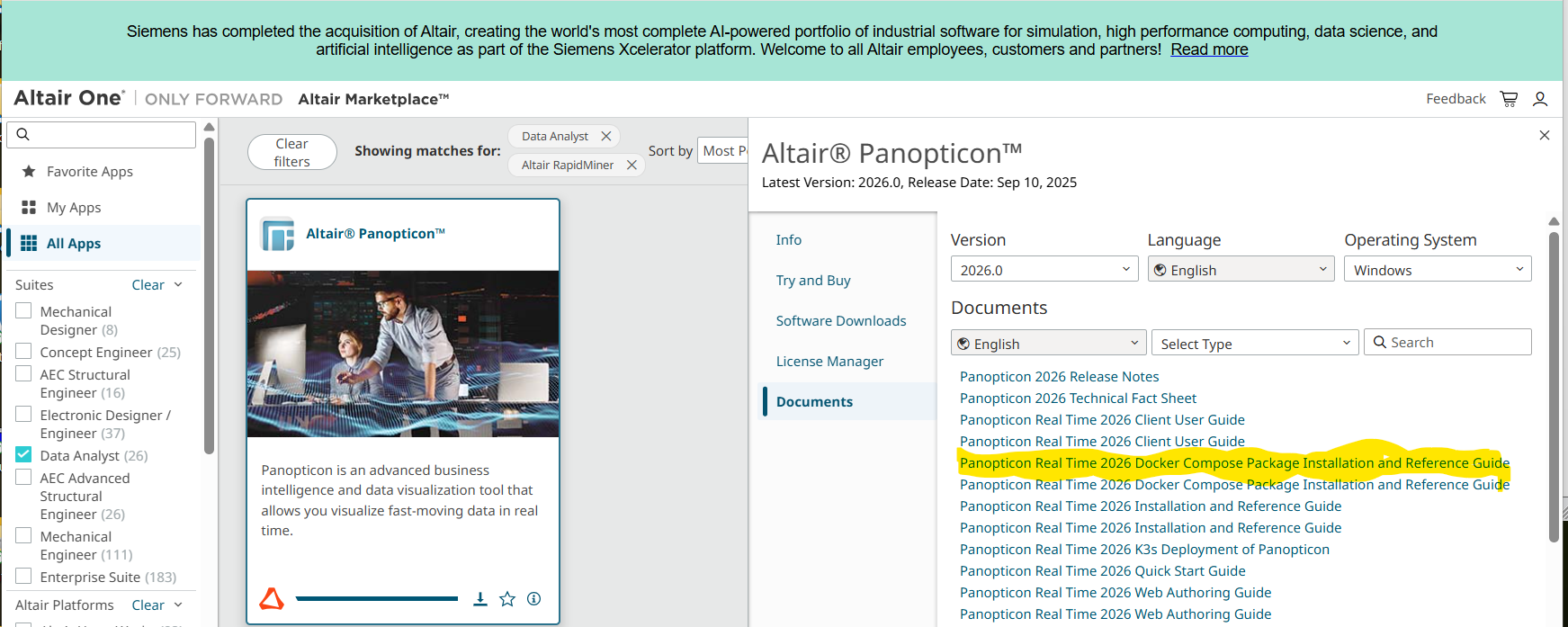Open Favorite Apps list
The height and width of the screenshot is (627, 1568).
[x=90, y=172]
